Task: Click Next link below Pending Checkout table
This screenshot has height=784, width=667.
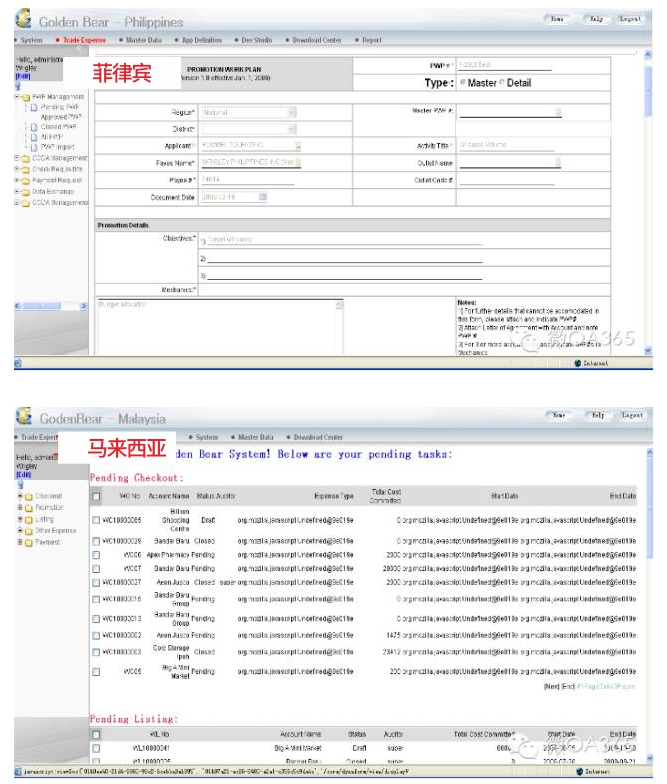Action: (x=552, y=686)
